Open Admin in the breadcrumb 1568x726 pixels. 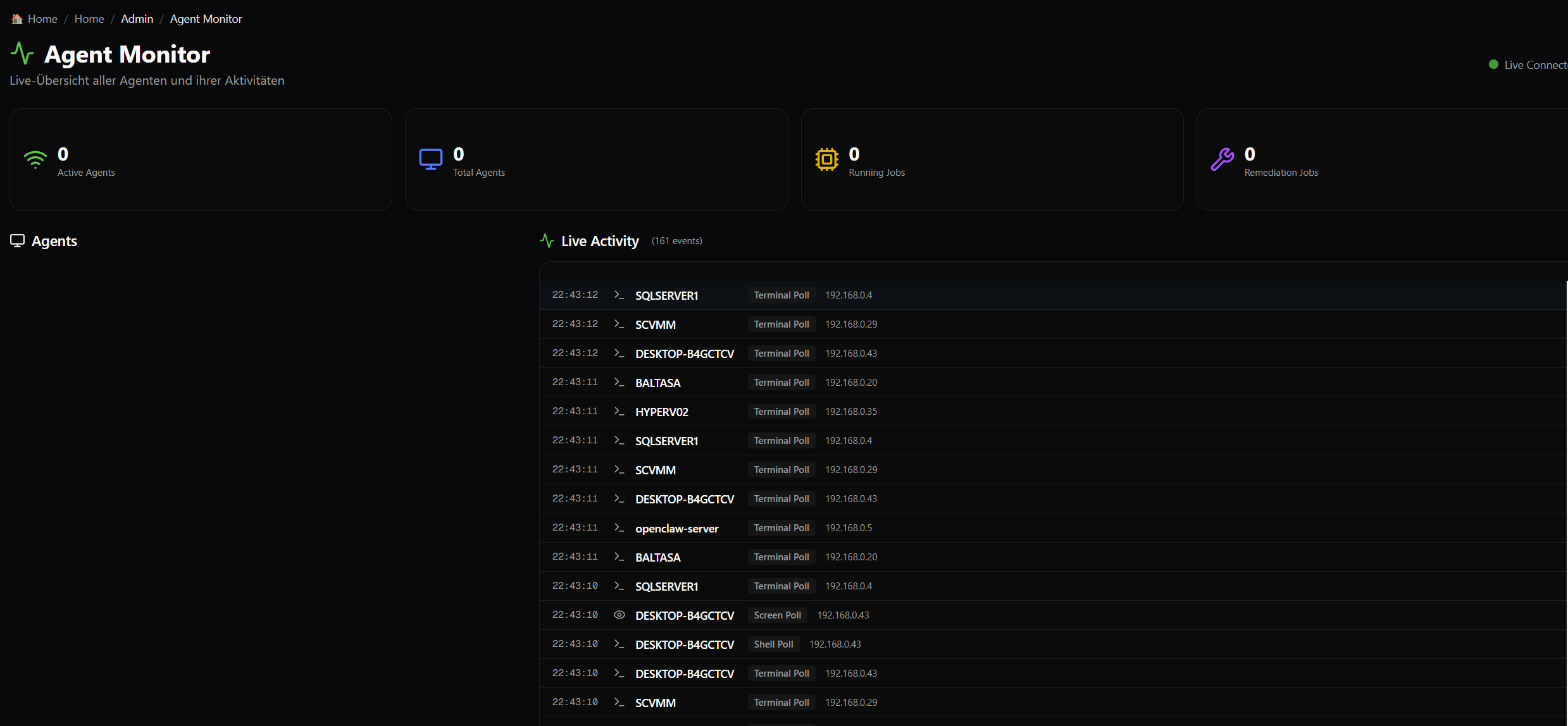(x=137, y=19)
